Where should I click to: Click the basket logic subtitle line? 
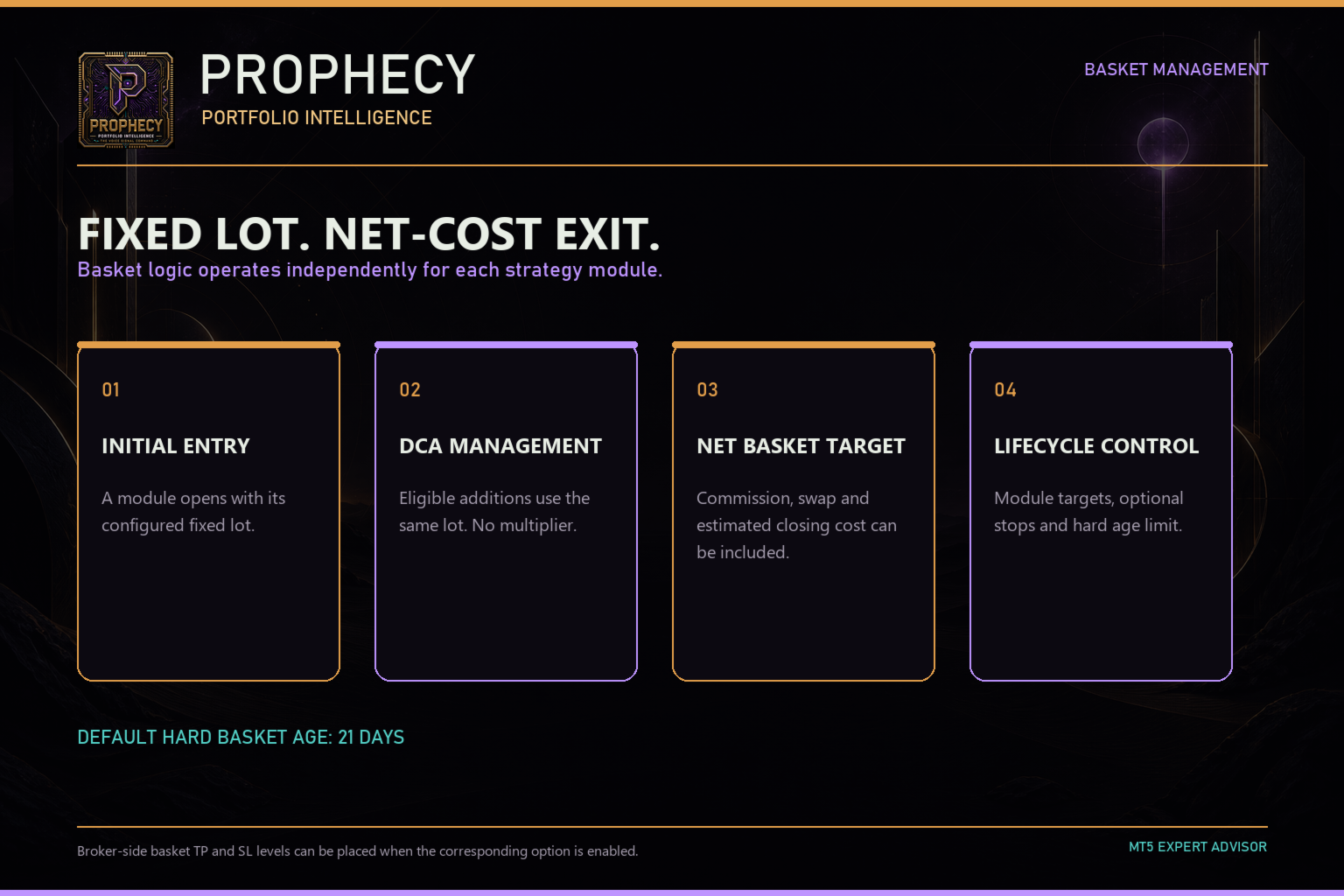tap(370, 269)
